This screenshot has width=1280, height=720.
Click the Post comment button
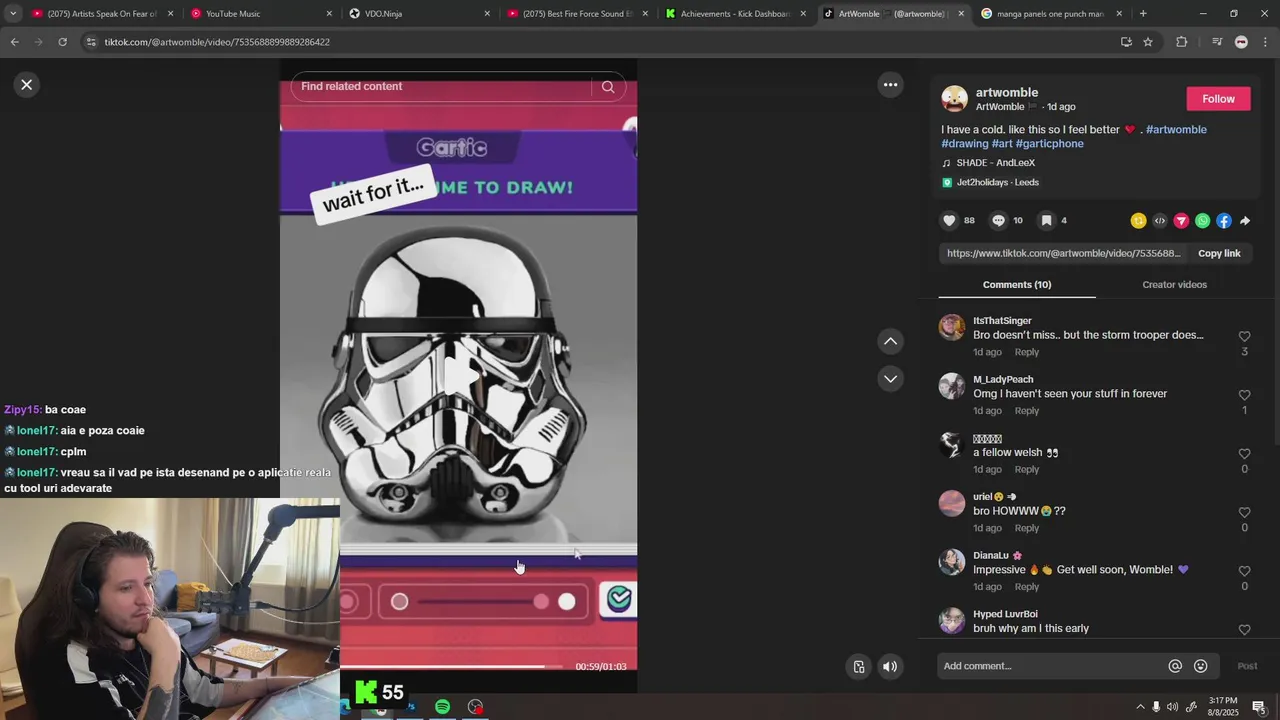click(x=1247, y=666)
